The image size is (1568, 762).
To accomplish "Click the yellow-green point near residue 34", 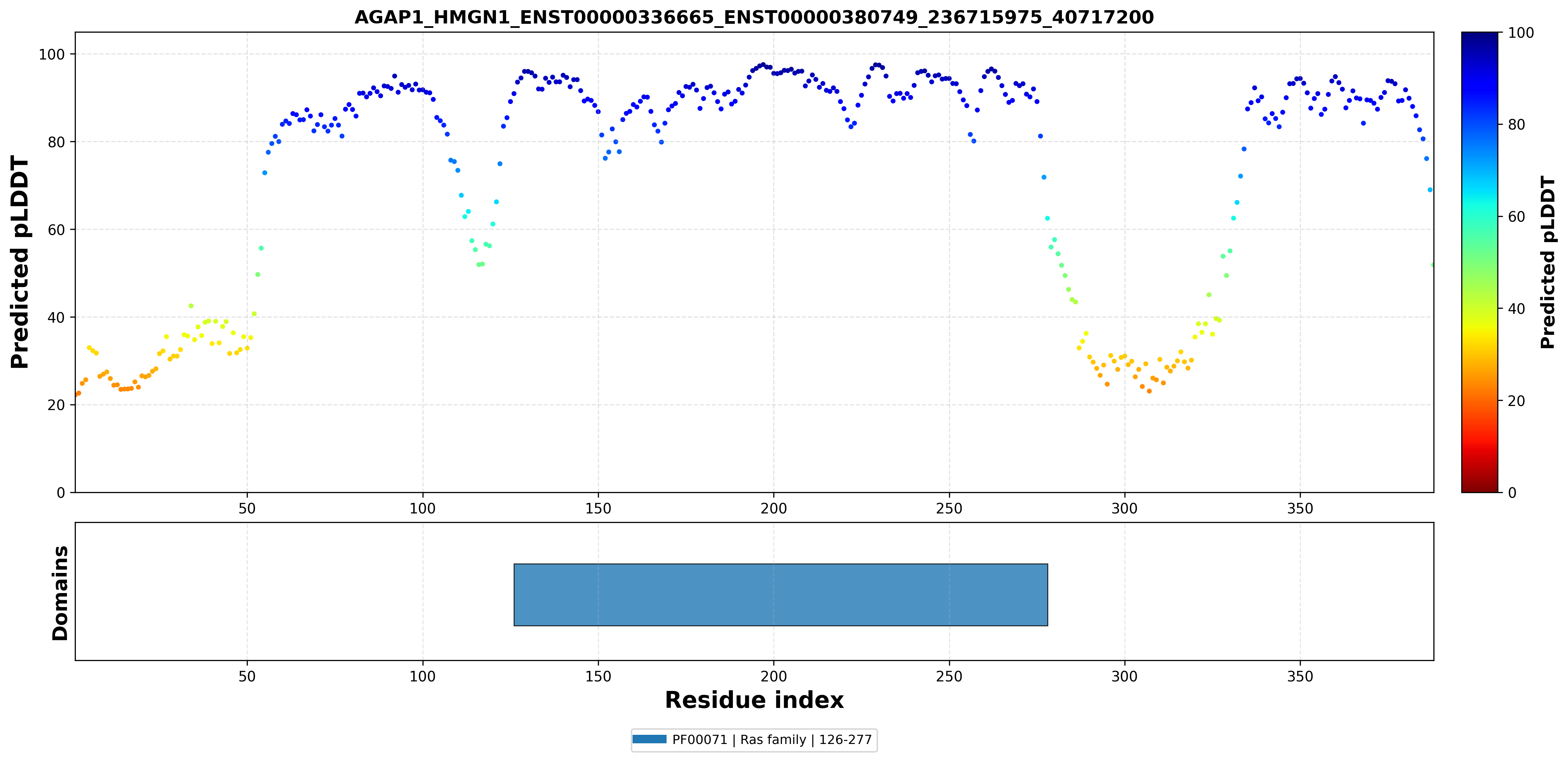I will click(x=191, y=306).
